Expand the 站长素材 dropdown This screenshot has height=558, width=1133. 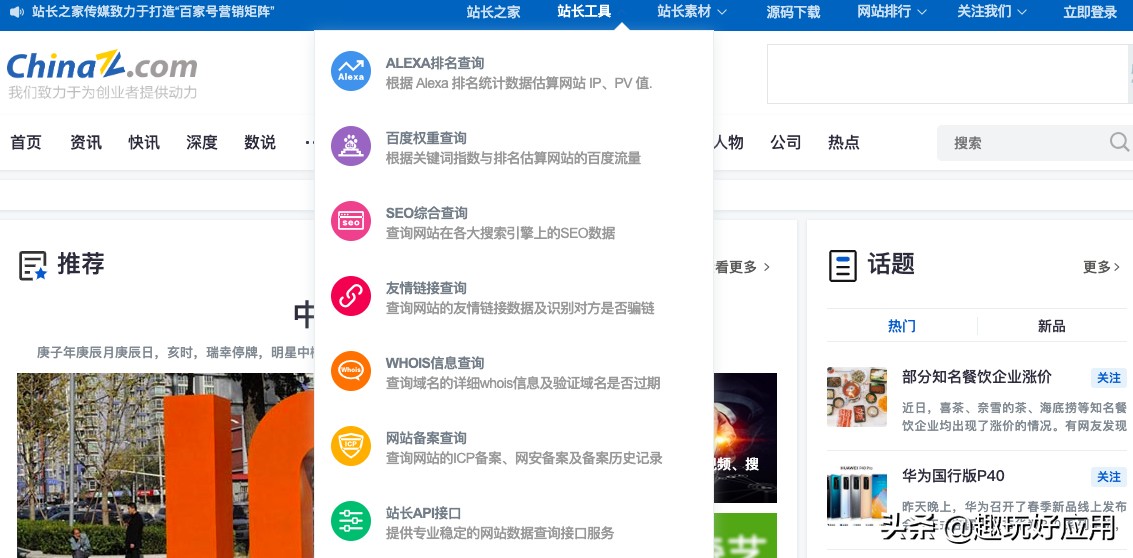[x=692, y=12]
